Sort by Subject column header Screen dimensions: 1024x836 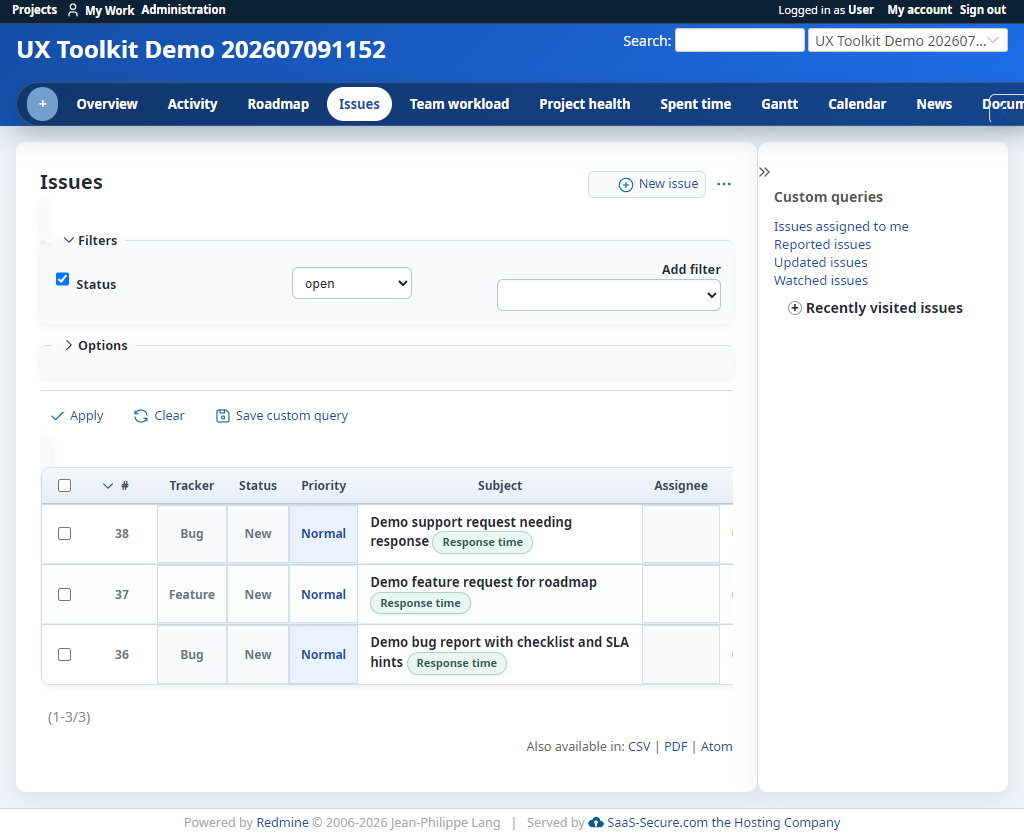[x=500, y=486]
